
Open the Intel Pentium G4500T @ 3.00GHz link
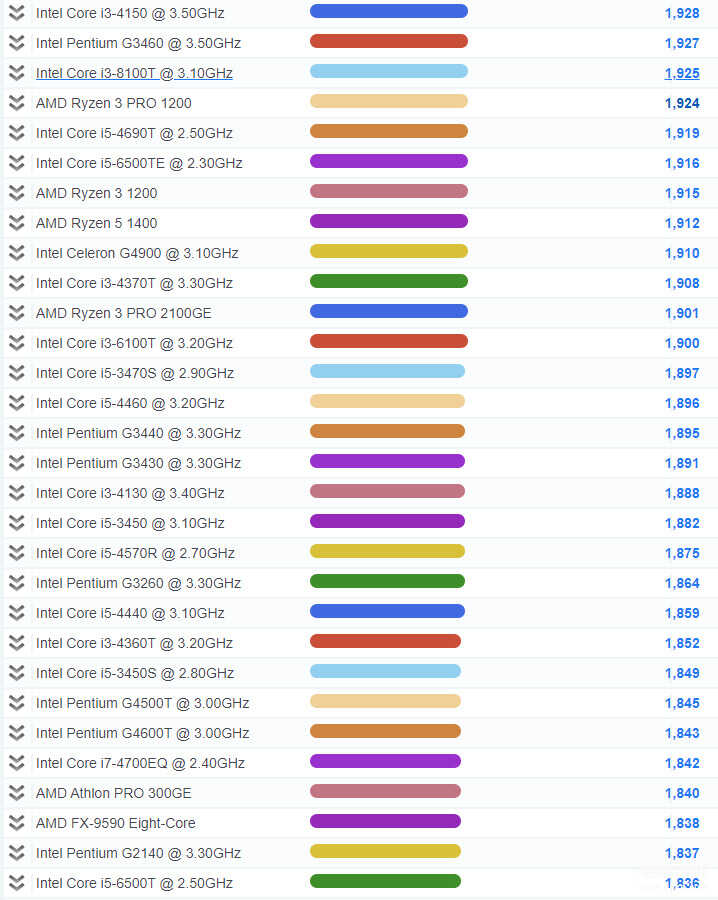coord(142,703)
